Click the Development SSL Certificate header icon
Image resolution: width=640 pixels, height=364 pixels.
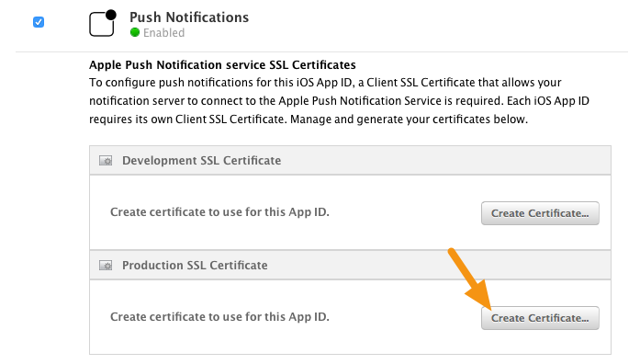[106, 161]
